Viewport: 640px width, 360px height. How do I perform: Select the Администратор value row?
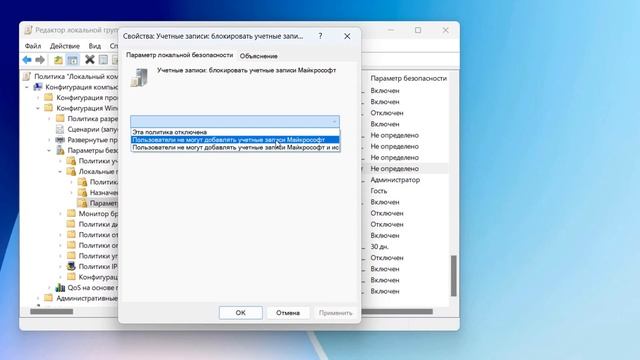tap(395, 180)
